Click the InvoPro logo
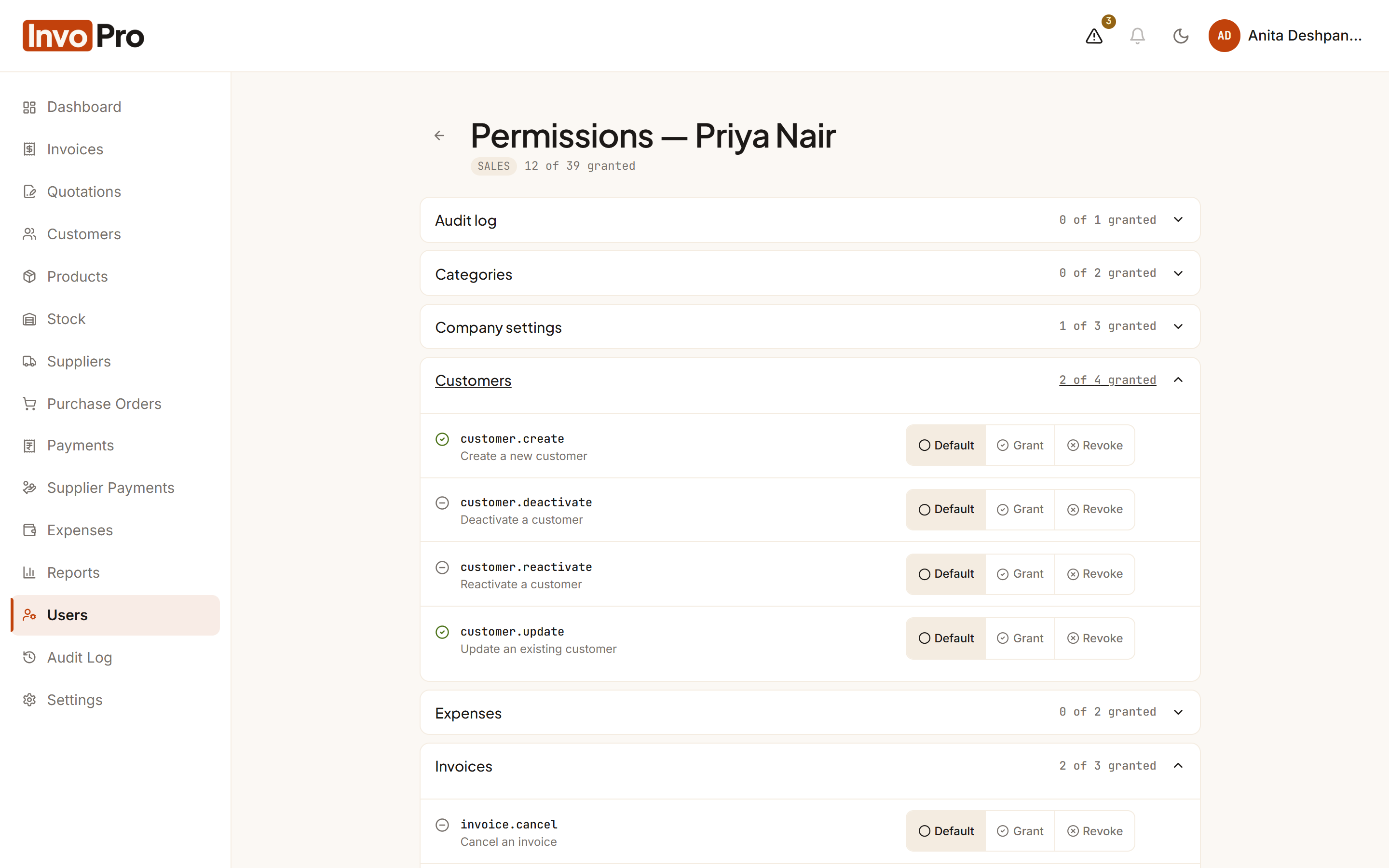 84,36
